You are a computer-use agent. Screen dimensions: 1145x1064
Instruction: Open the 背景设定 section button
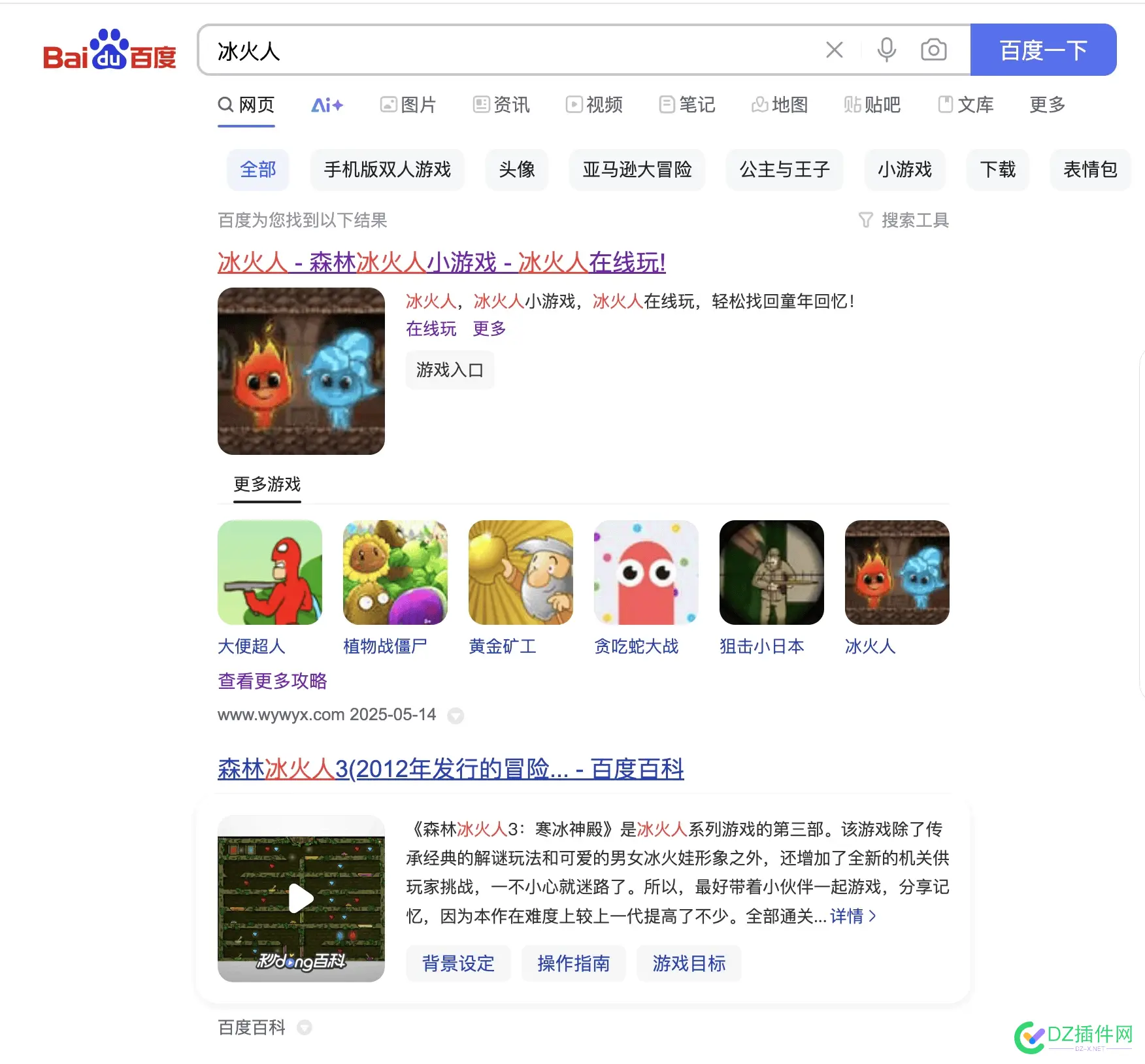[457, 963]
